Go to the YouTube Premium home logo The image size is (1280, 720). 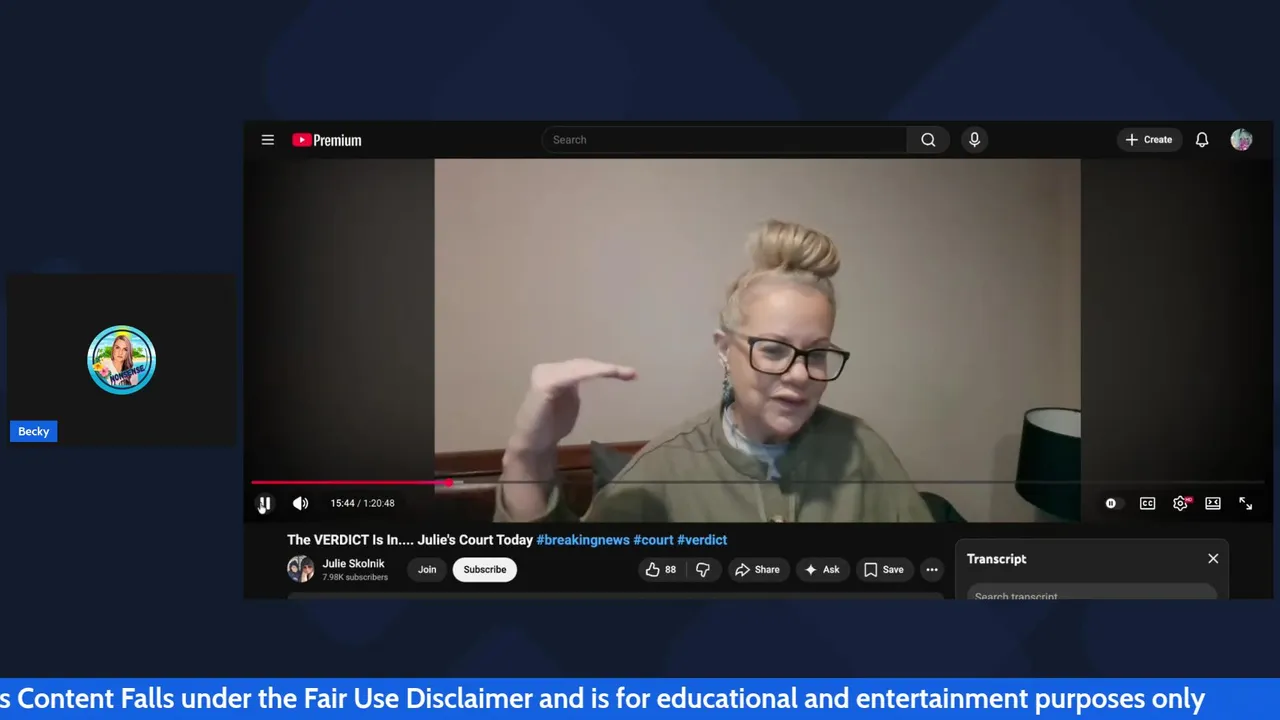(x=326, y=140)
